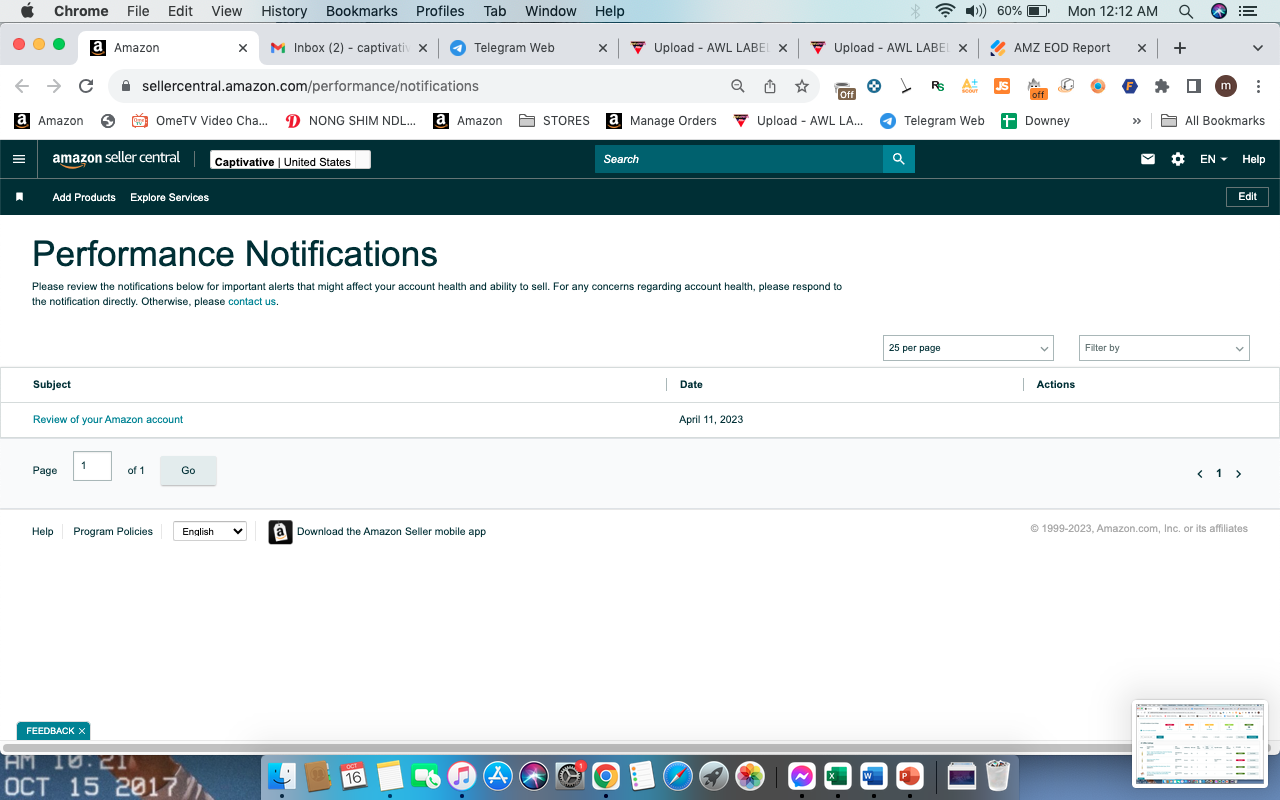The height and width of the screenshot is (800, 1280).
Task: Open the Seller Central hamburger menu
Action: click(x=19, y=159)
